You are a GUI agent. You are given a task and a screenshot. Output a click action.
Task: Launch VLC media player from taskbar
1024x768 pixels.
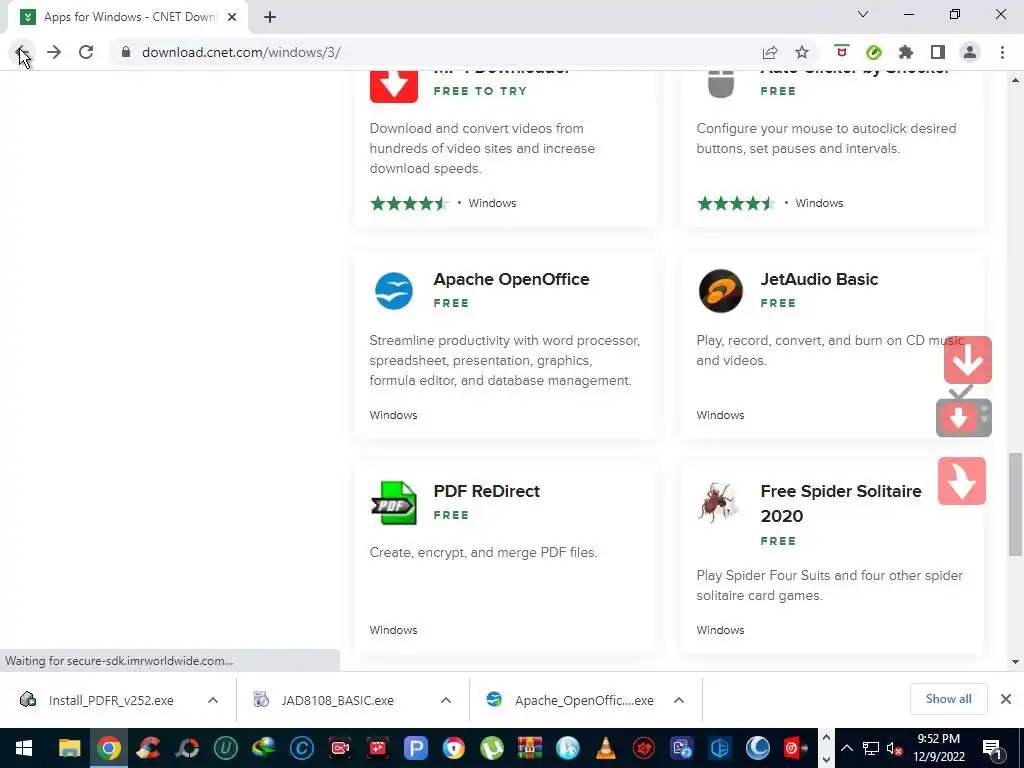(x=606, y=748)
